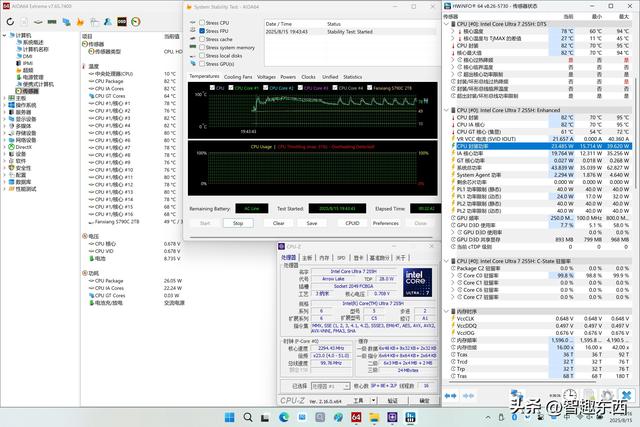This screenshot has height=427, width=640.
Task: Select the 'Stability Test Started' log row
Action: click(350, 32)
